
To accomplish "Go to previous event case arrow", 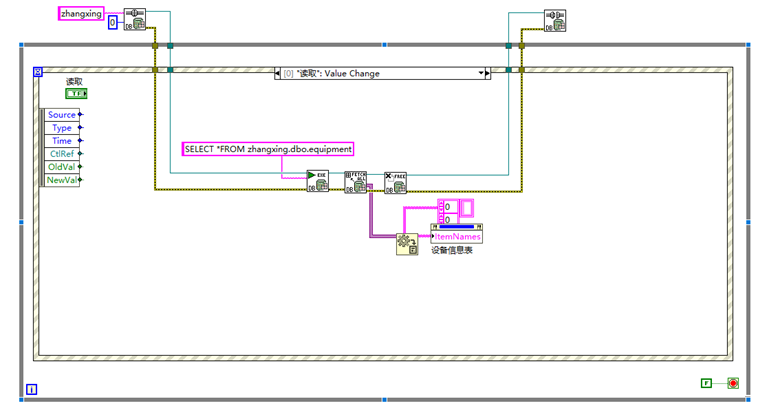I will click(x=277, y=74).
